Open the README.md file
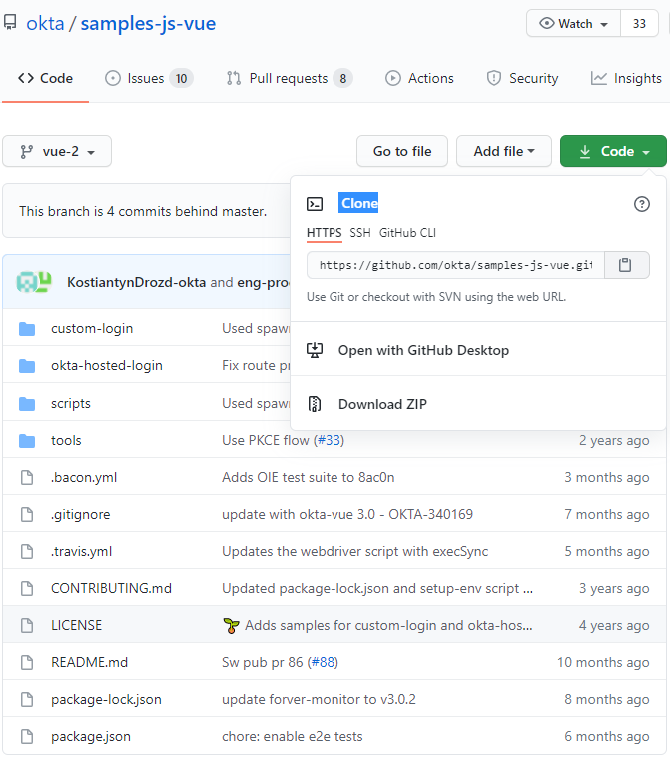 tap(89, 663)
